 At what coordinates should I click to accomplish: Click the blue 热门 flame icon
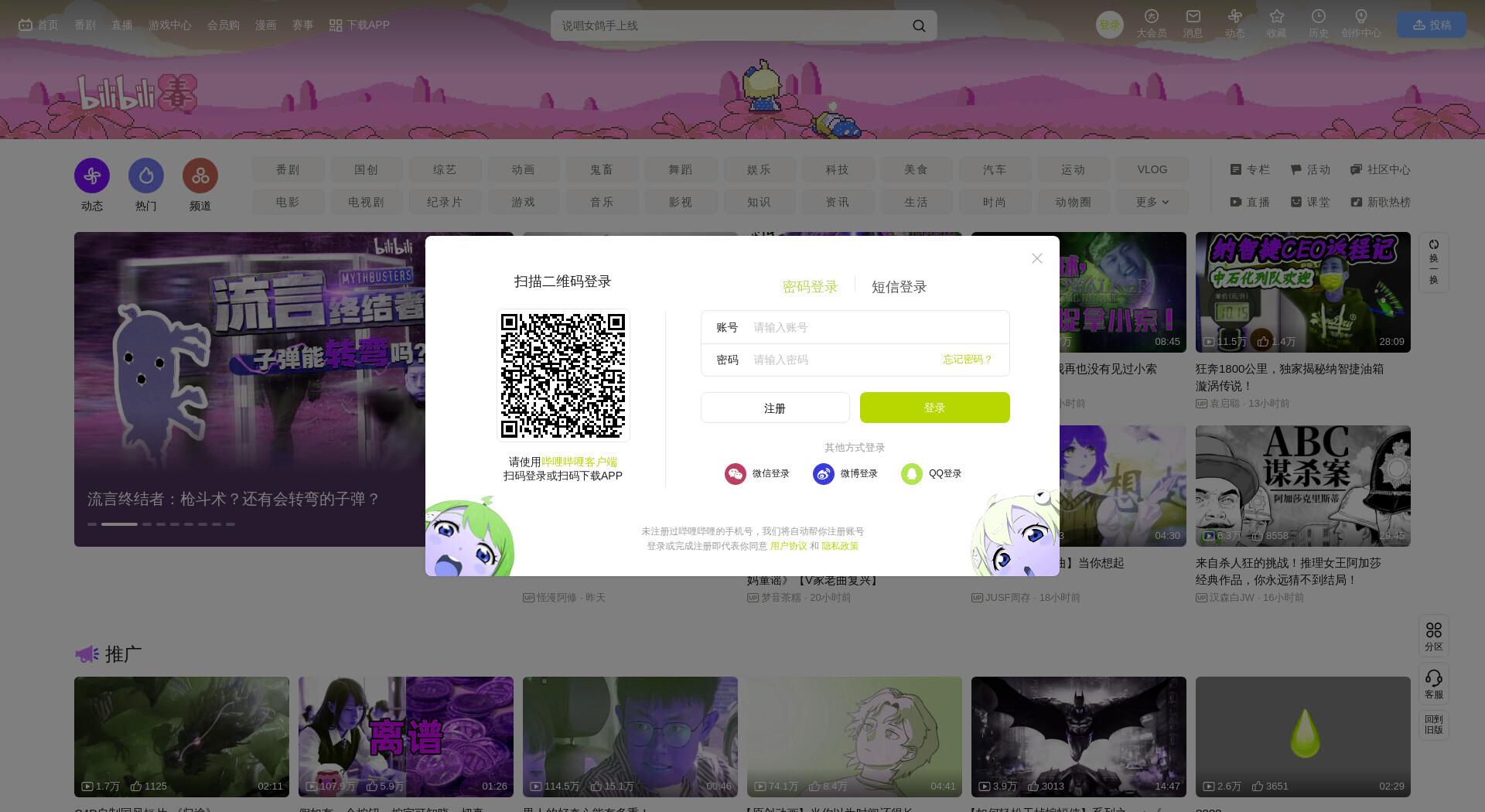pyautogui.click(x=146, y=176)
